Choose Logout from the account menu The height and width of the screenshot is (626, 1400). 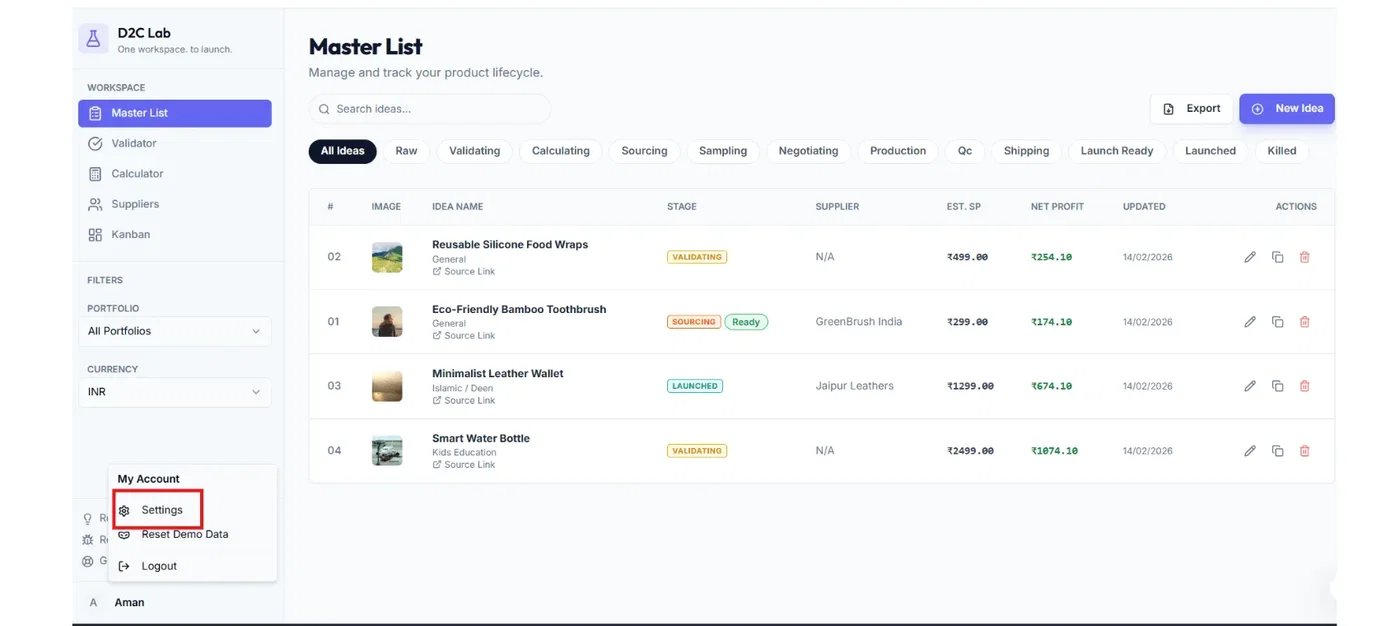[x=158, y=566]
